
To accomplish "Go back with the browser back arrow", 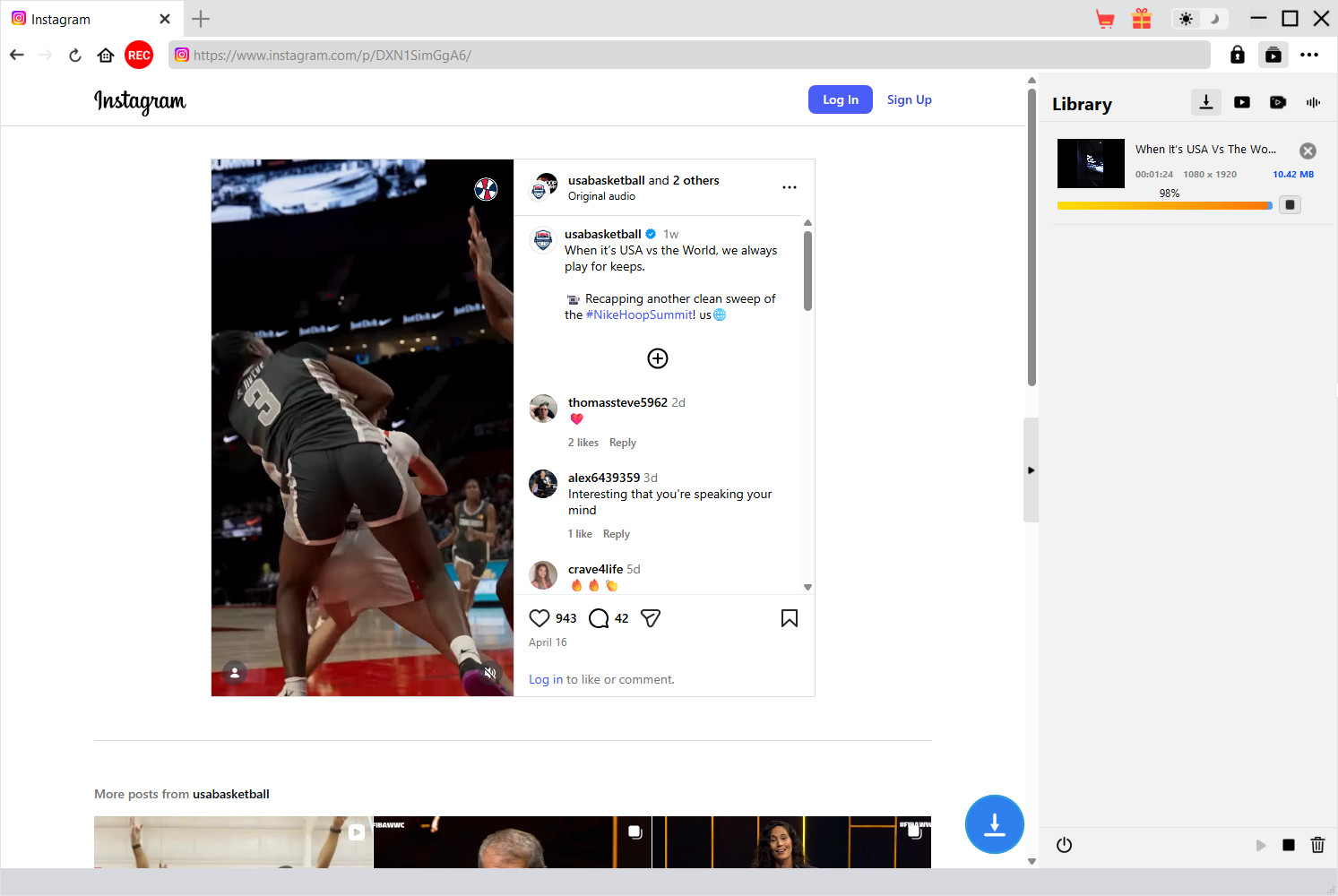I will pos(17,55).
